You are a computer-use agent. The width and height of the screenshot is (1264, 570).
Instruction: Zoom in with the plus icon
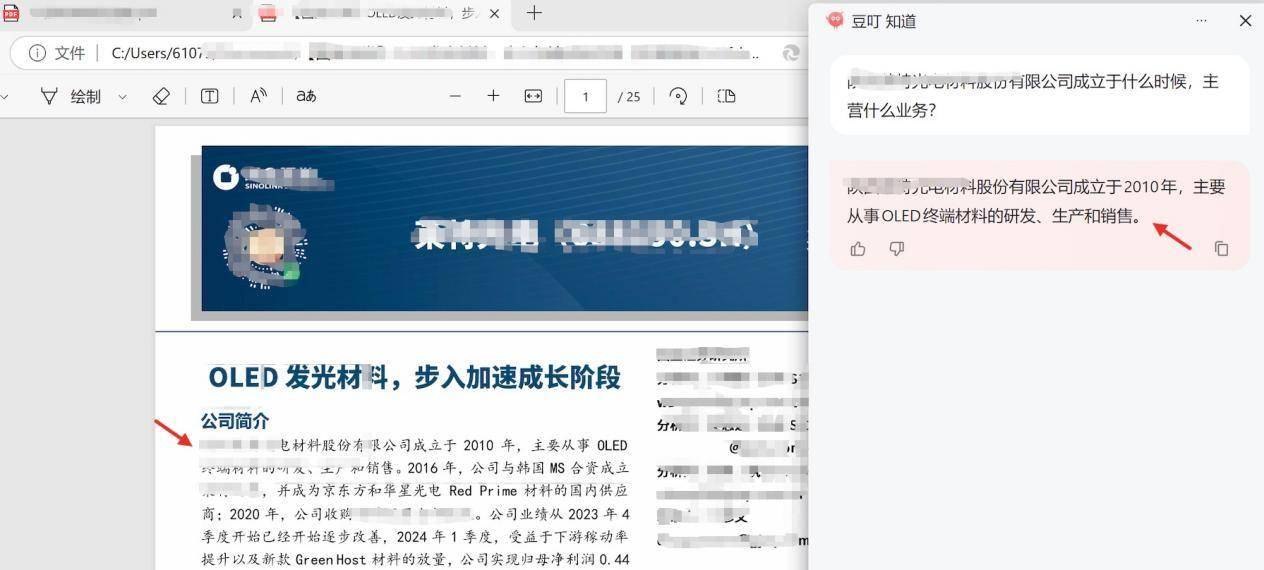493,96
